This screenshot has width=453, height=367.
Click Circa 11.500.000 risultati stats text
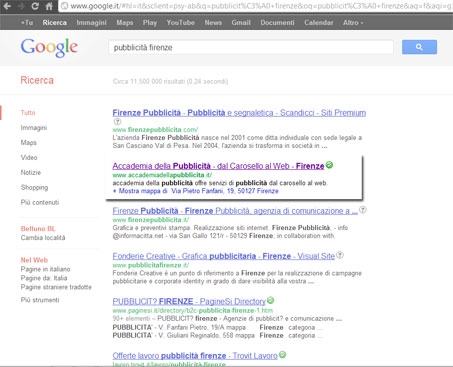point(170,81)
